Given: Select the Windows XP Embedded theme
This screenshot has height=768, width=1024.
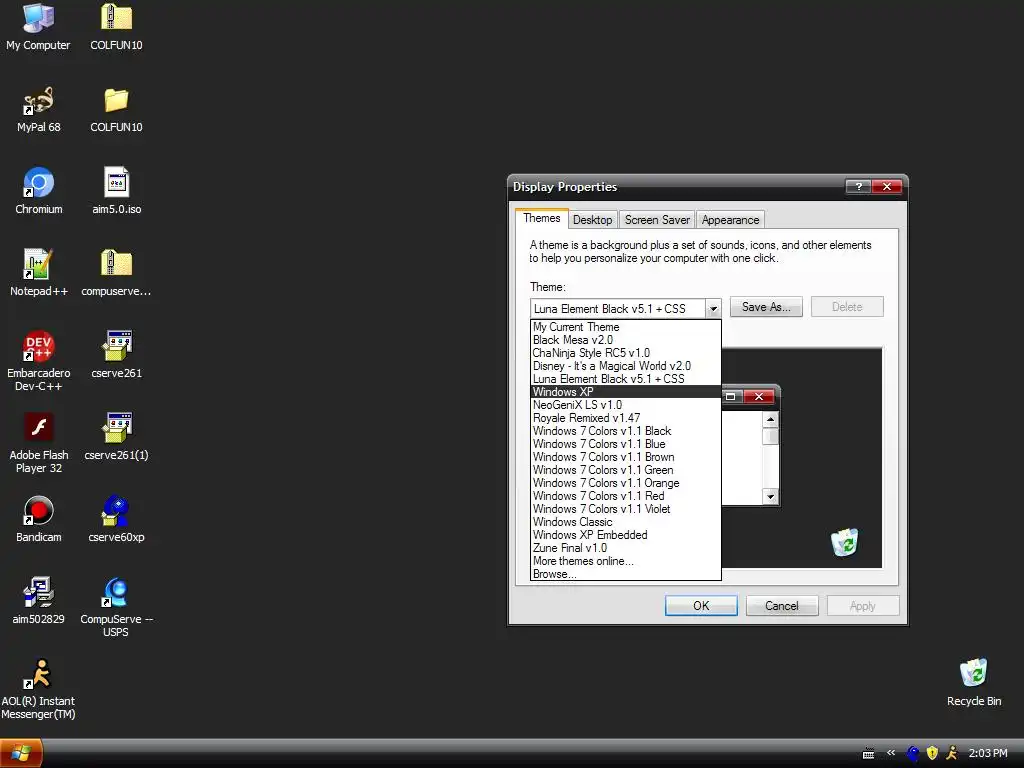Looking at the screenshot, I should pyautogui.click(x=626, y=535).
